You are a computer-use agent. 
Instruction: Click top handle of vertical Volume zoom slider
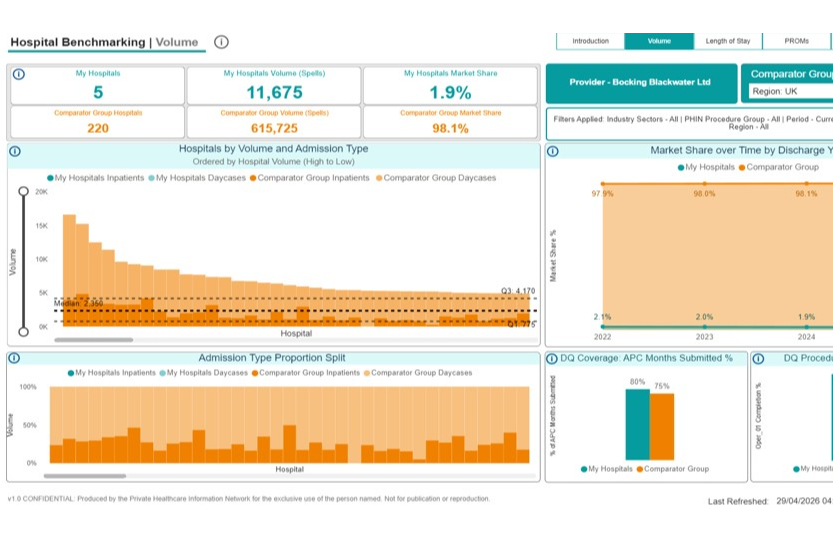[23, 191]
